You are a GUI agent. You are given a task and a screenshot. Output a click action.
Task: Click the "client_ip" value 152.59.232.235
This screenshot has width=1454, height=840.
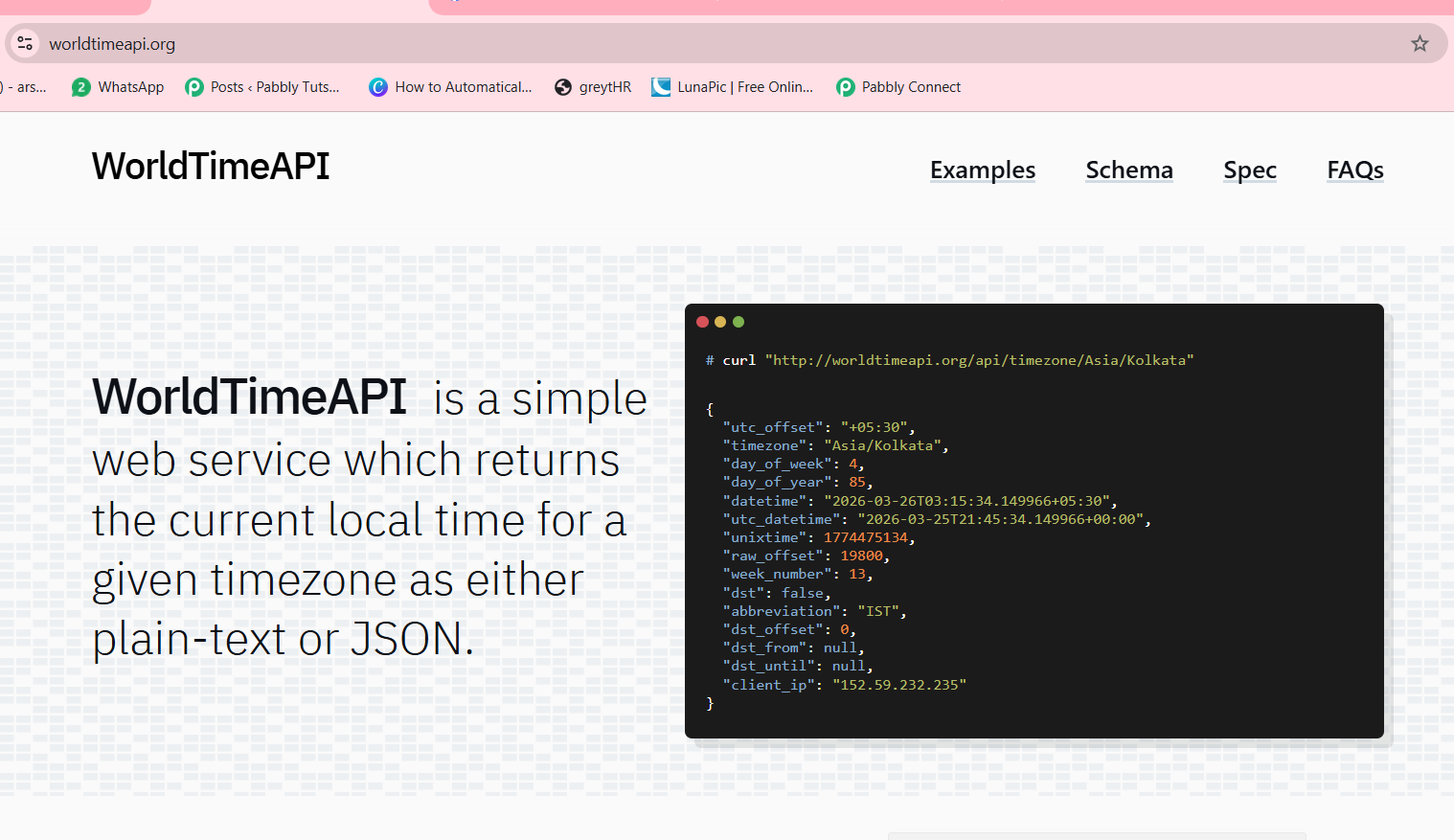click(899, 685)
